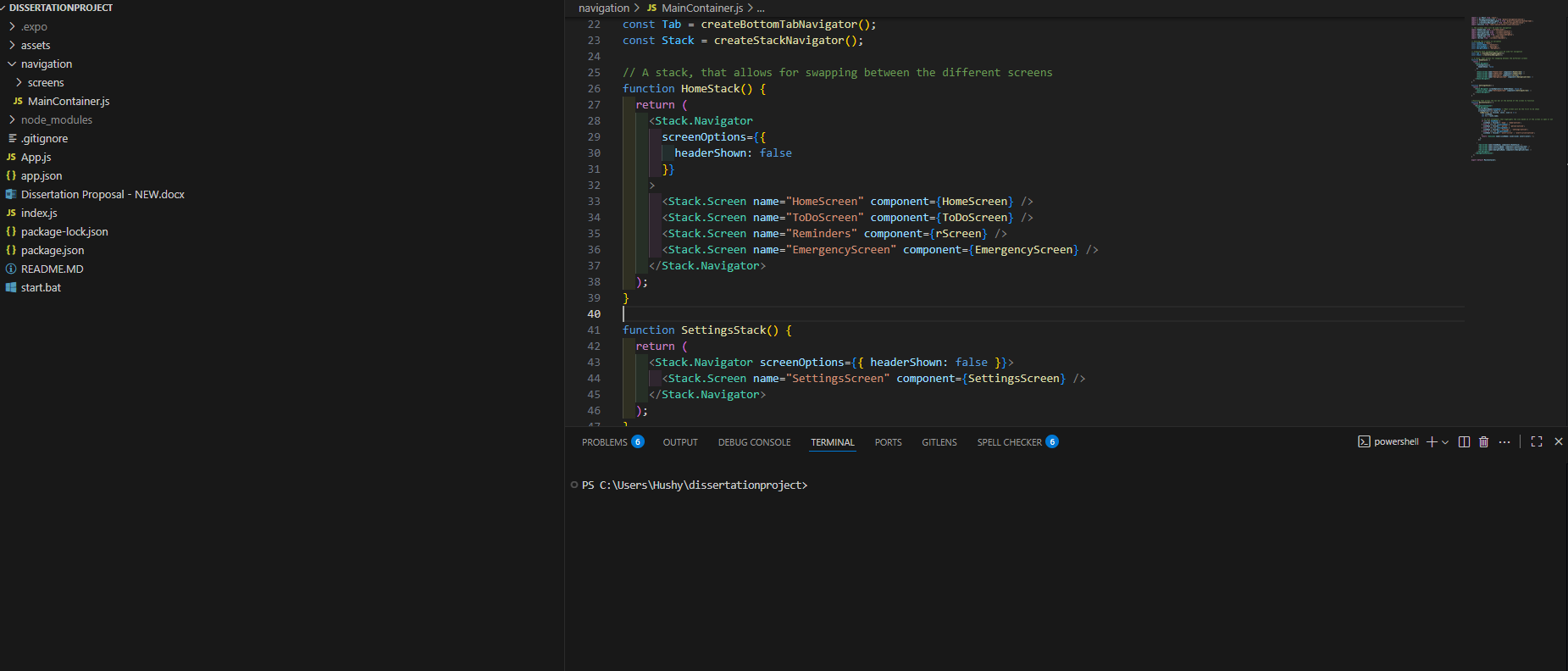Close the terminal panel with the X

[x=1559, y=442]
